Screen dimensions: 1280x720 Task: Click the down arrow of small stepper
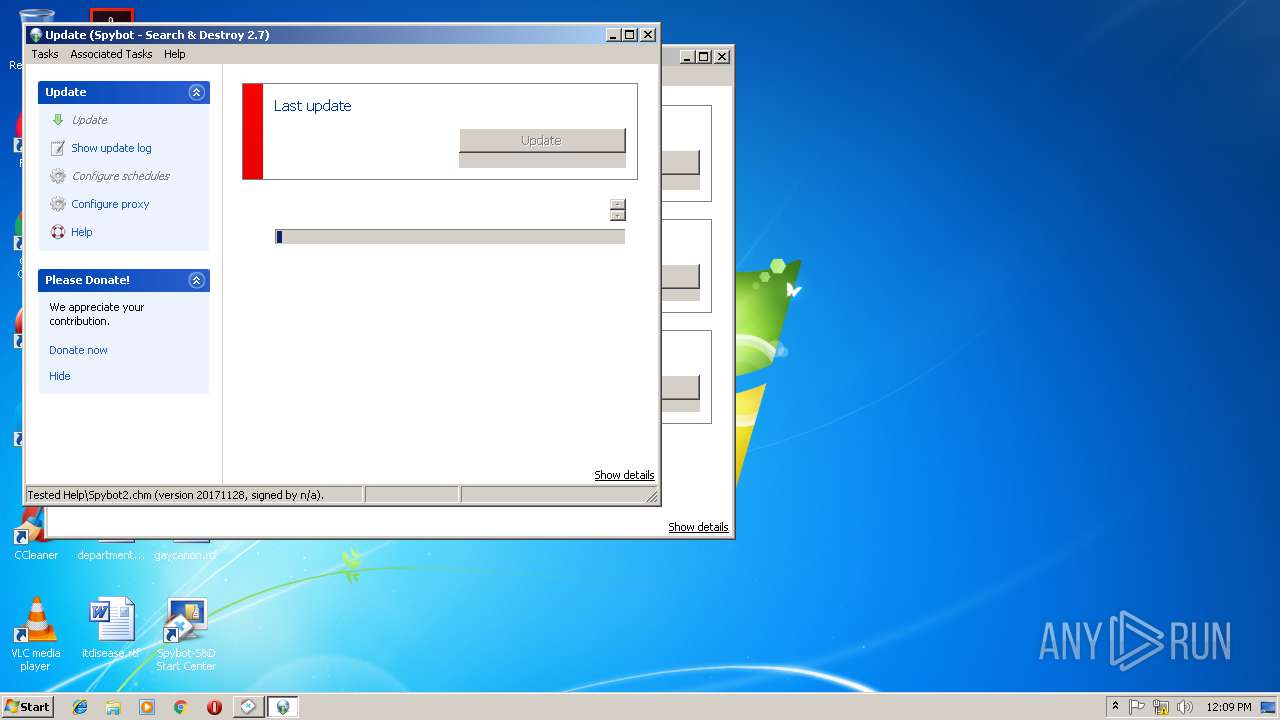click(618, 215)
